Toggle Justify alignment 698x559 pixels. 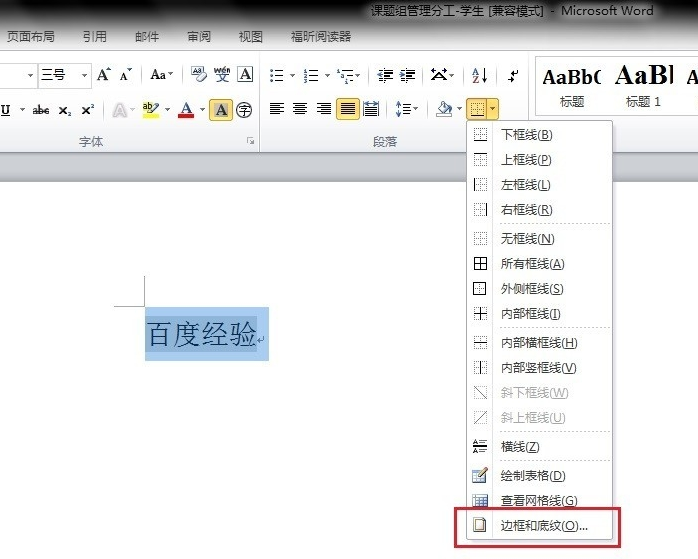348,109
